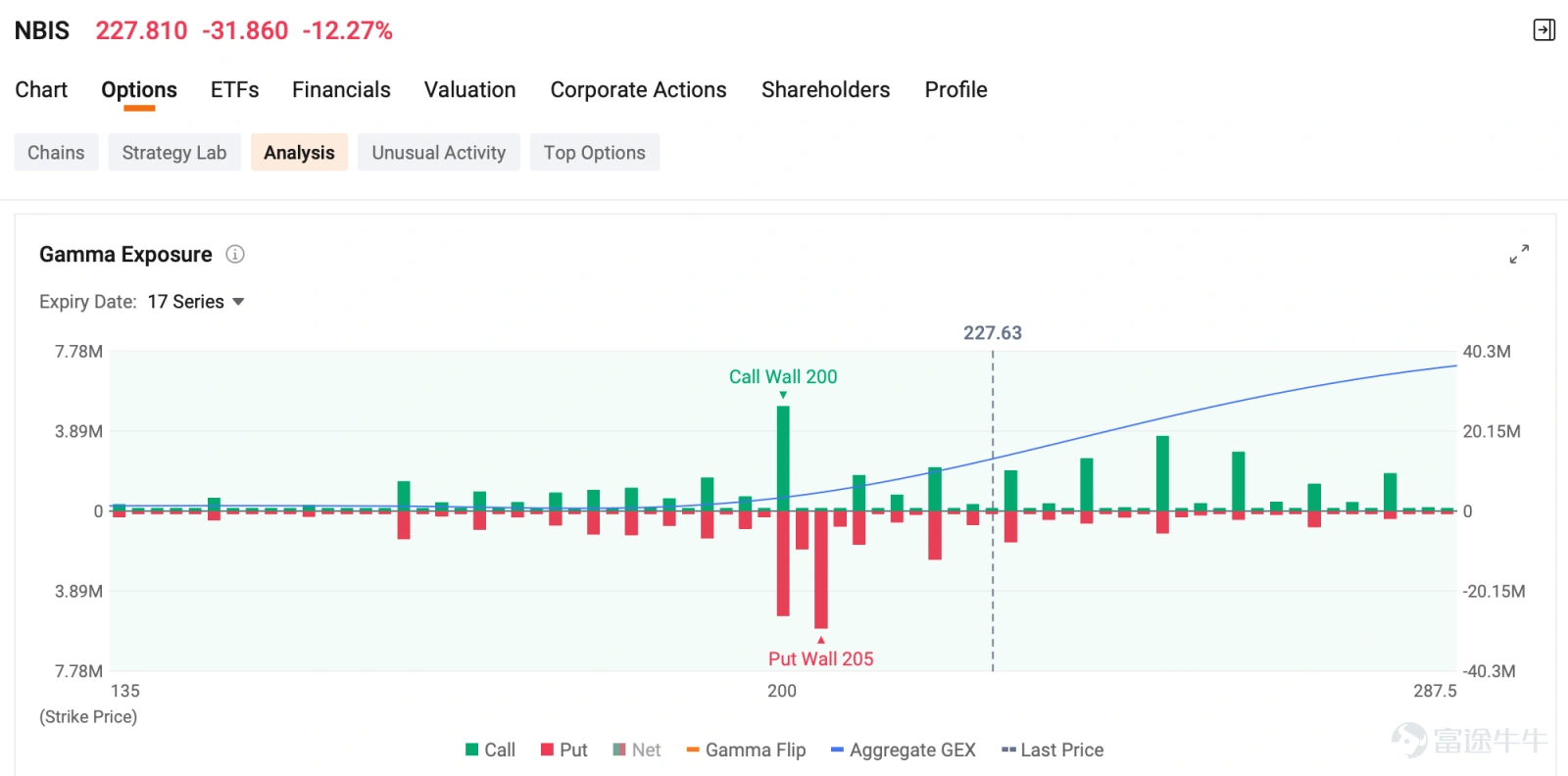1568x776 pixels.
Task: Toggle the Call series in legend
Action: pyautogui.click(x=490, y=750)
